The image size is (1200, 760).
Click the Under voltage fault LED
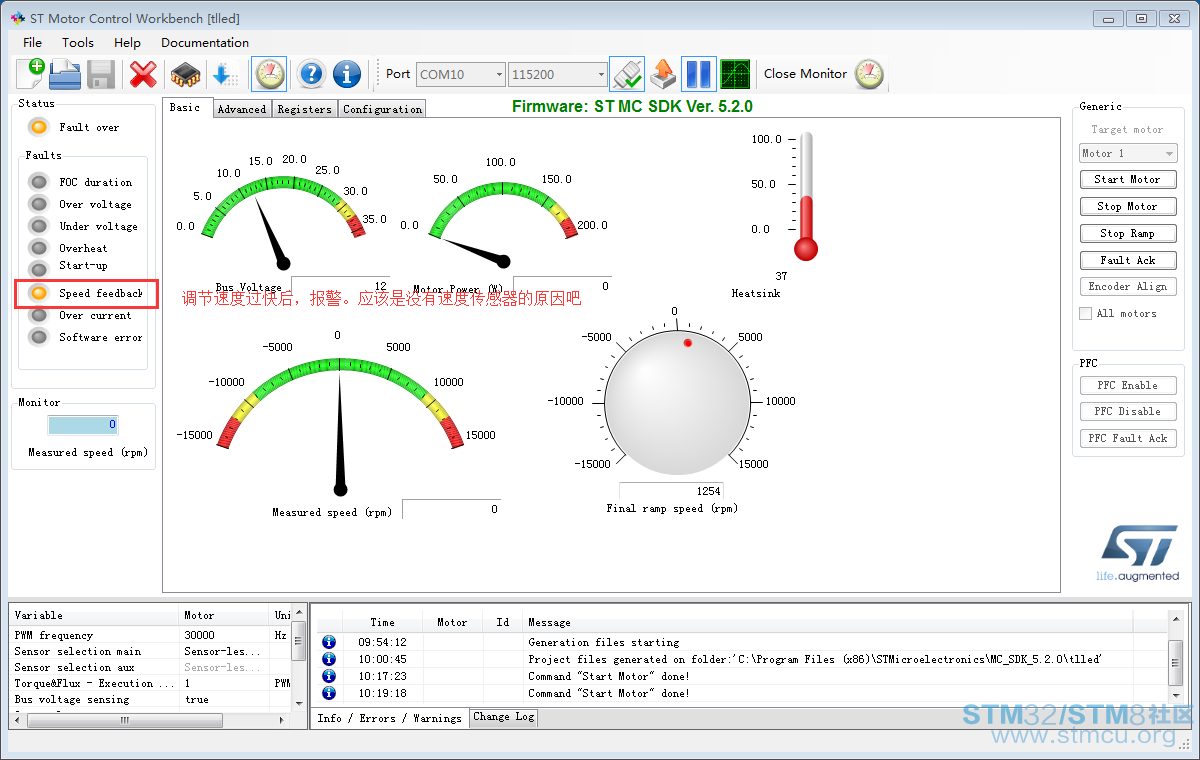38,226
